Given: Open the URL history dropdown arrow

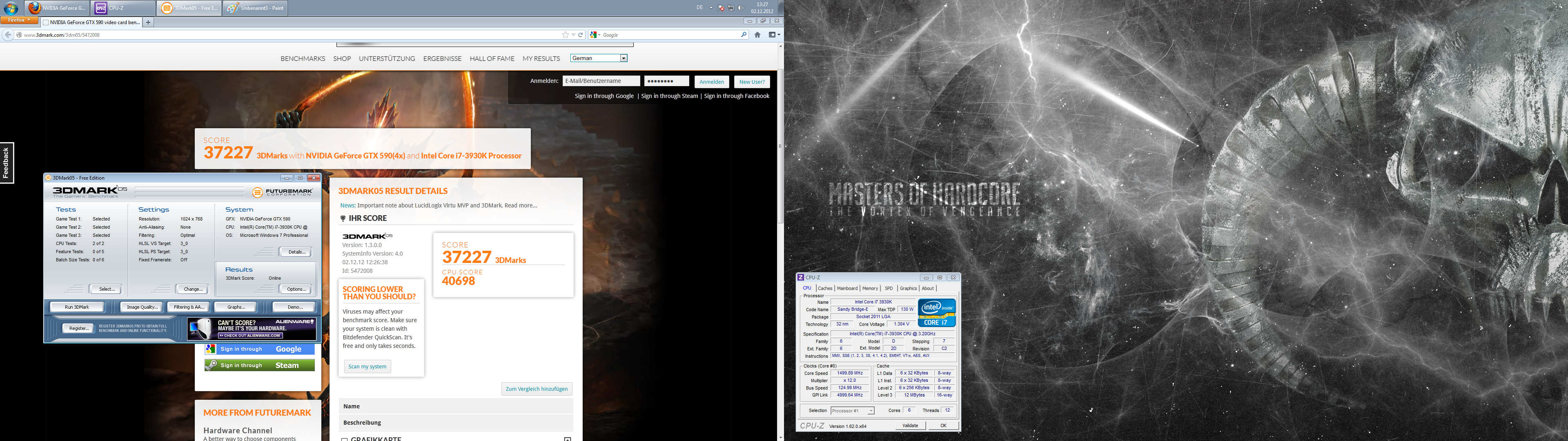Looking at the screenshot, I should (x=573, y=35).
